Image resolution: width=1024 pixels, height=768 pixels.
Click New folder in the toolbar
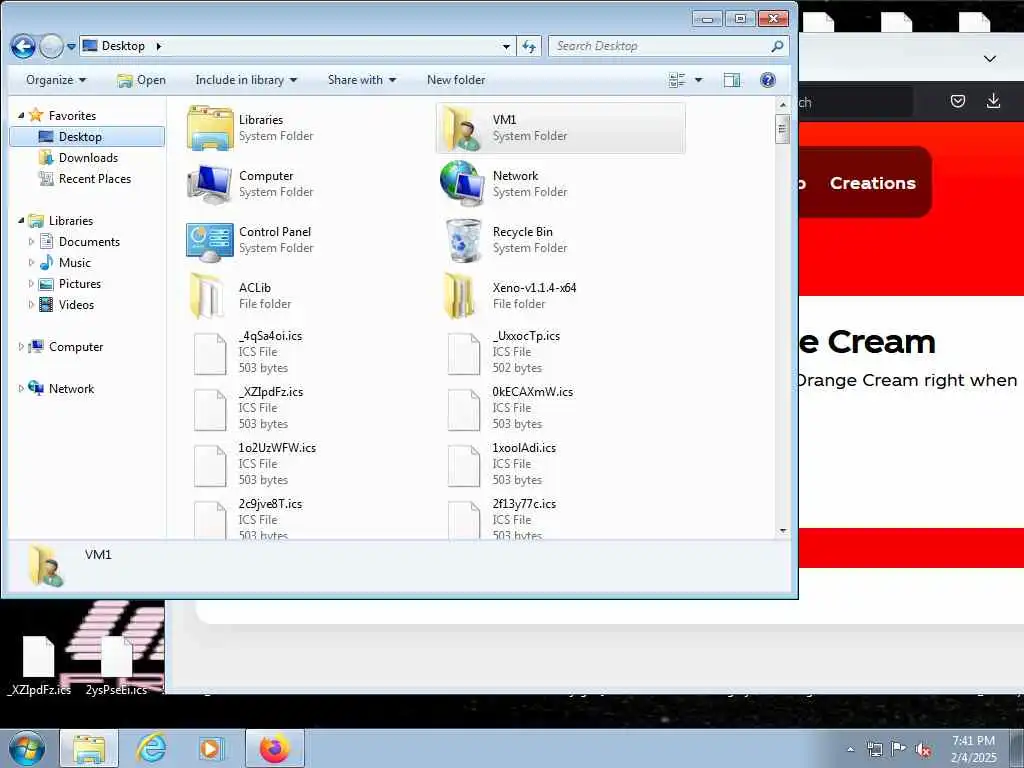pyautogui.click(x=456, y=80)
